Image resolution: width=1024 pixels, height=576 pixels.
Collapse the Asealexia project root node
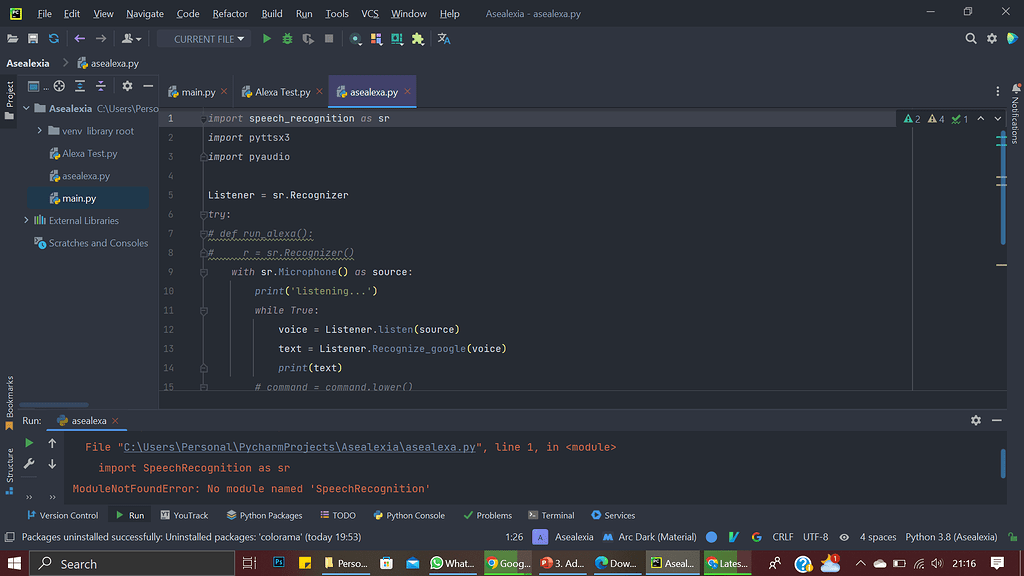26,108
